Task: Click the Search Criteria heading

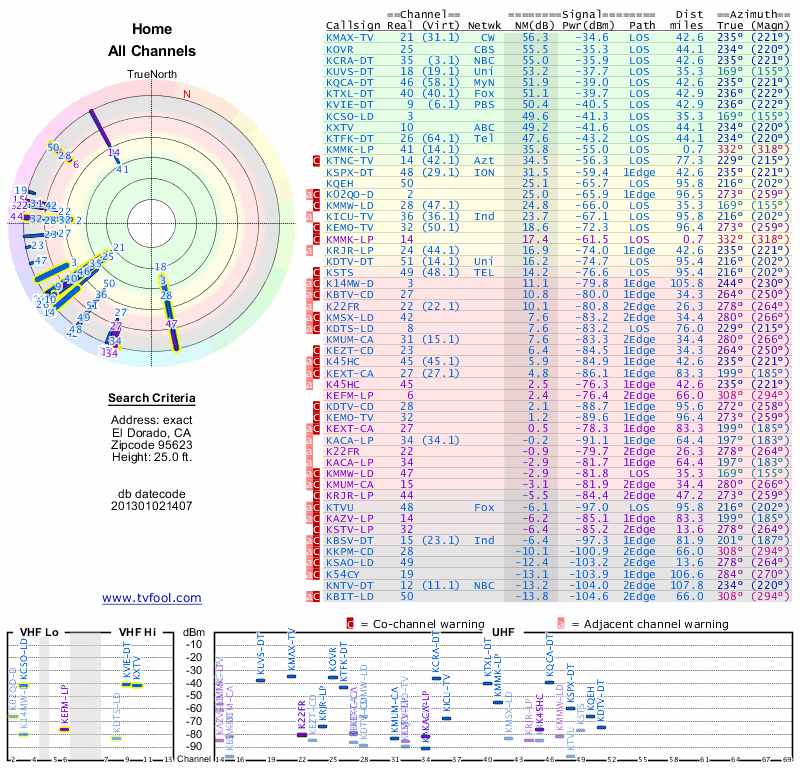Action: tap(152, 398)
